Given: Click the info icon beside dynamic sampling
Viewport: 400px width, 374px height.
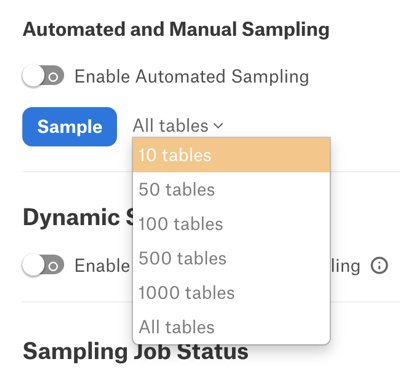Looking at the screenshot, I should tap(379, 266).
